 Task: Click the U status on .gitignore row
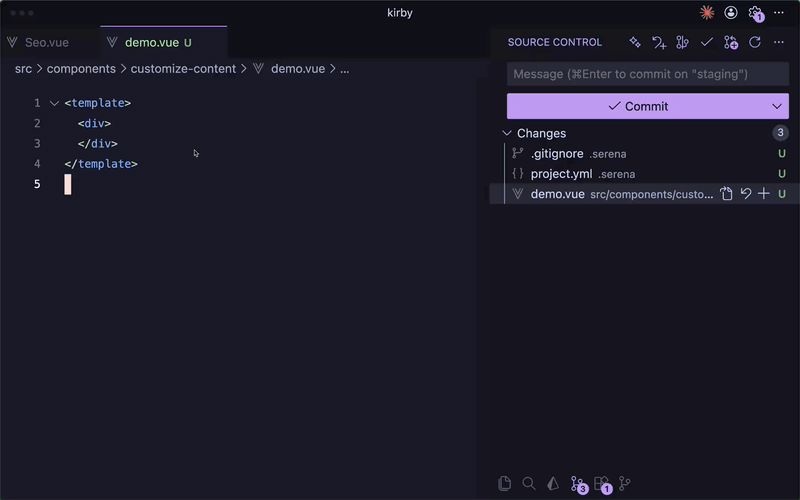tap(782, 153)
